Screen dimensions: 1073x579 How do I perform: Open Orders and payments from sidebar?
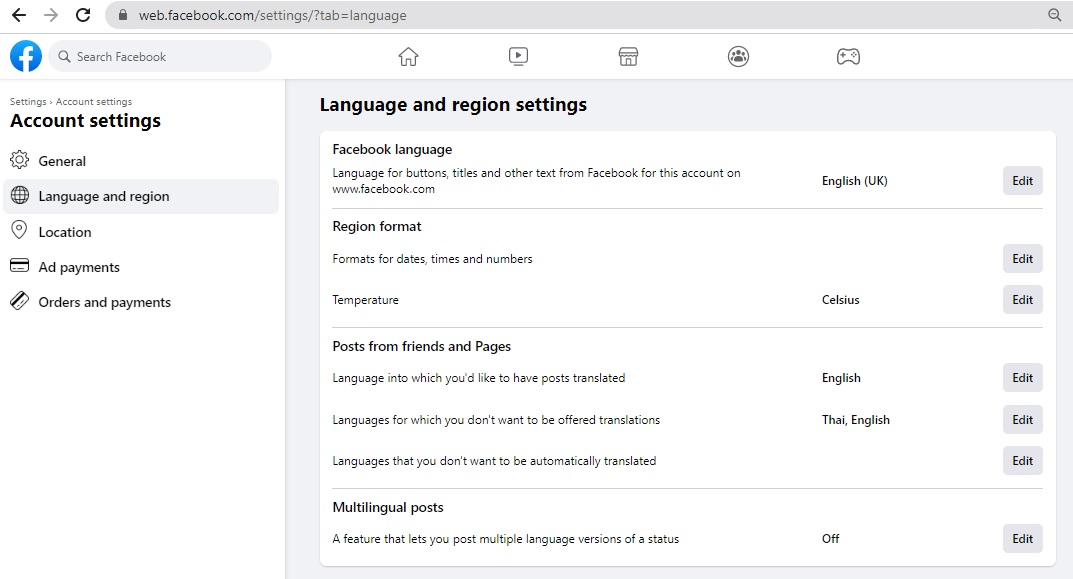pyautogui.click(x=105, y=302)
